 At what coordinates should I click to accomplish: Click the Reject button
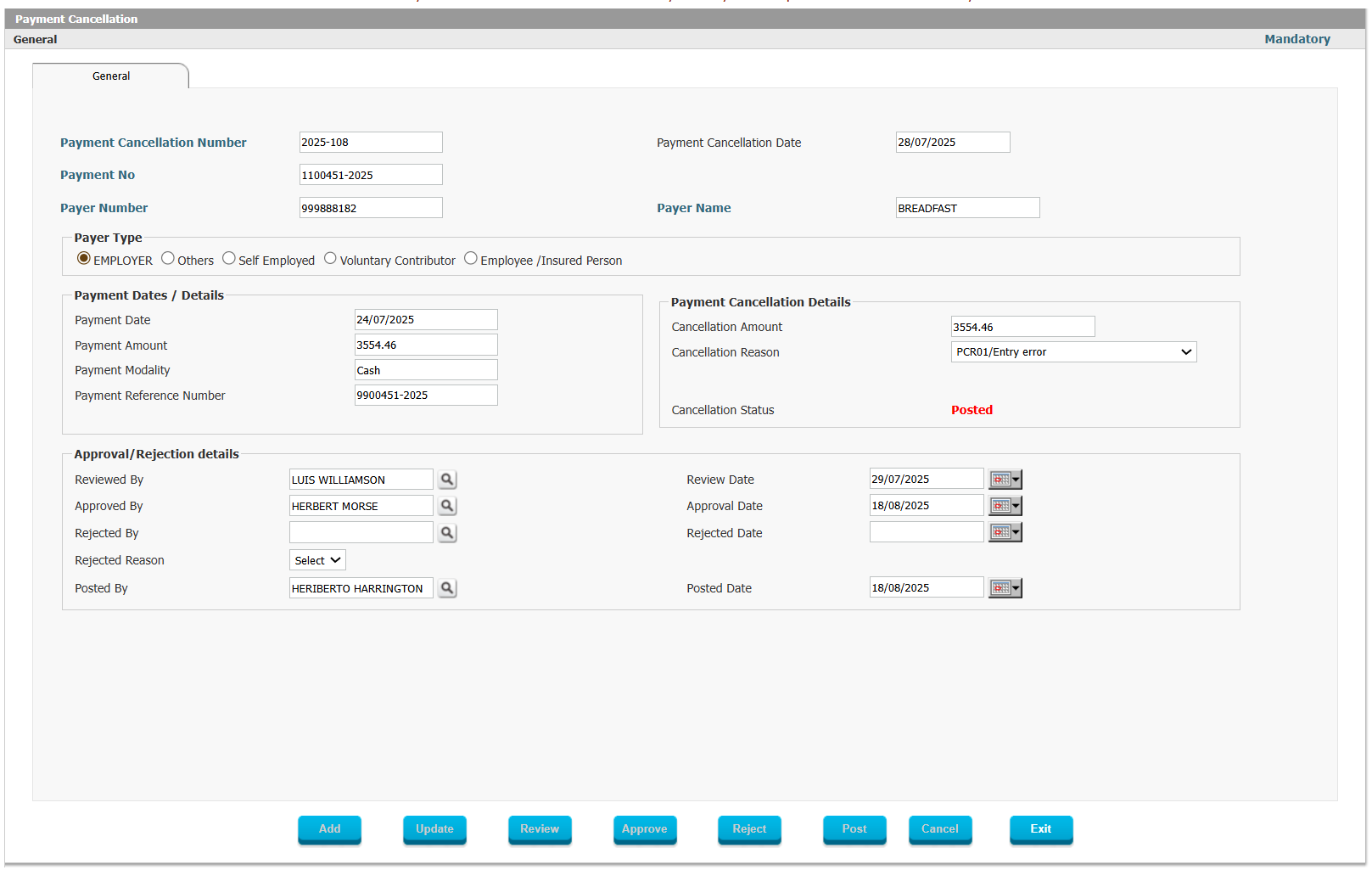click(749, 829)
